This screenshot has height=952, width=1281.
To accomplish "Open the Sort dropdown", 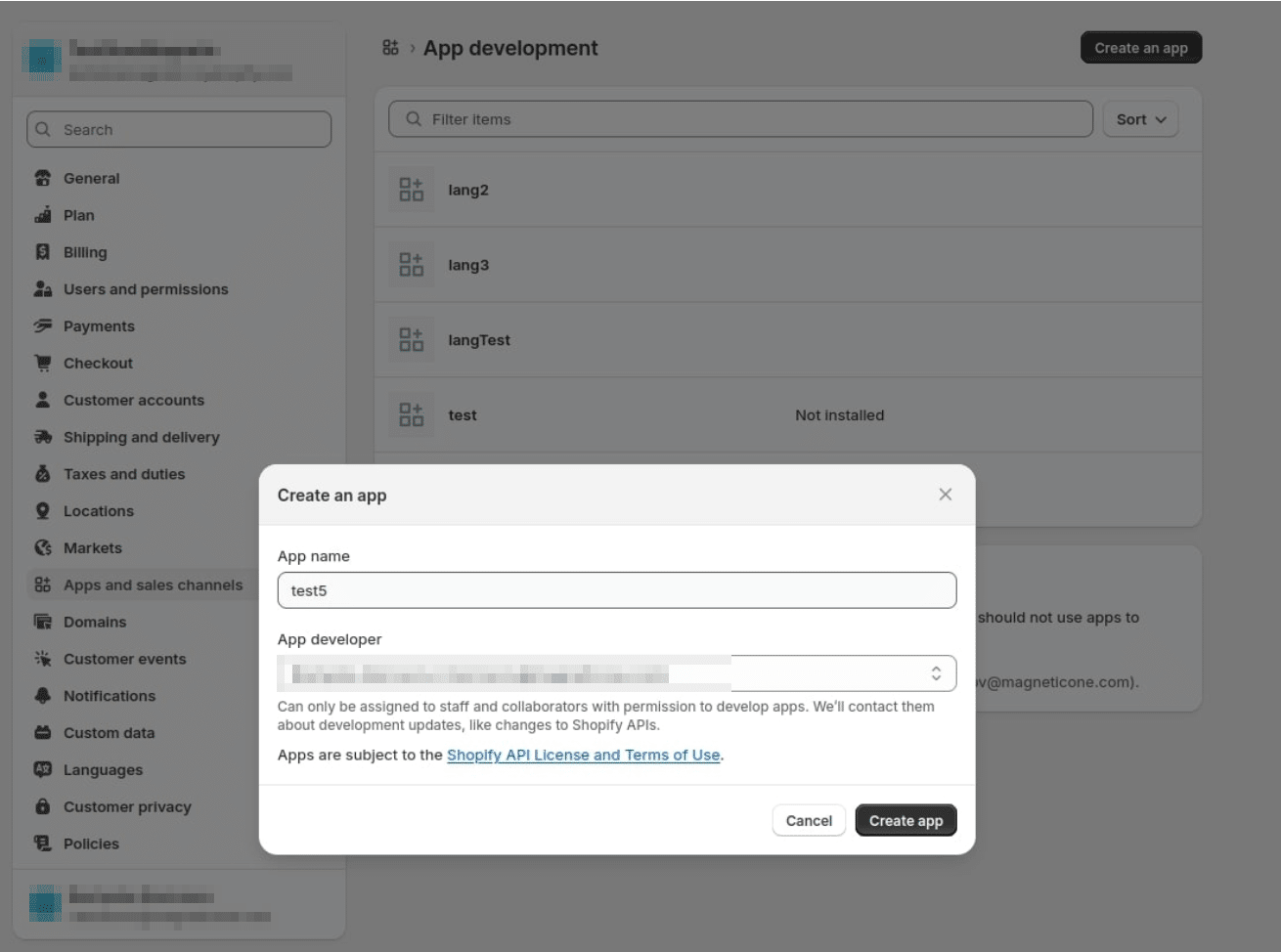I will (1140, 119).
